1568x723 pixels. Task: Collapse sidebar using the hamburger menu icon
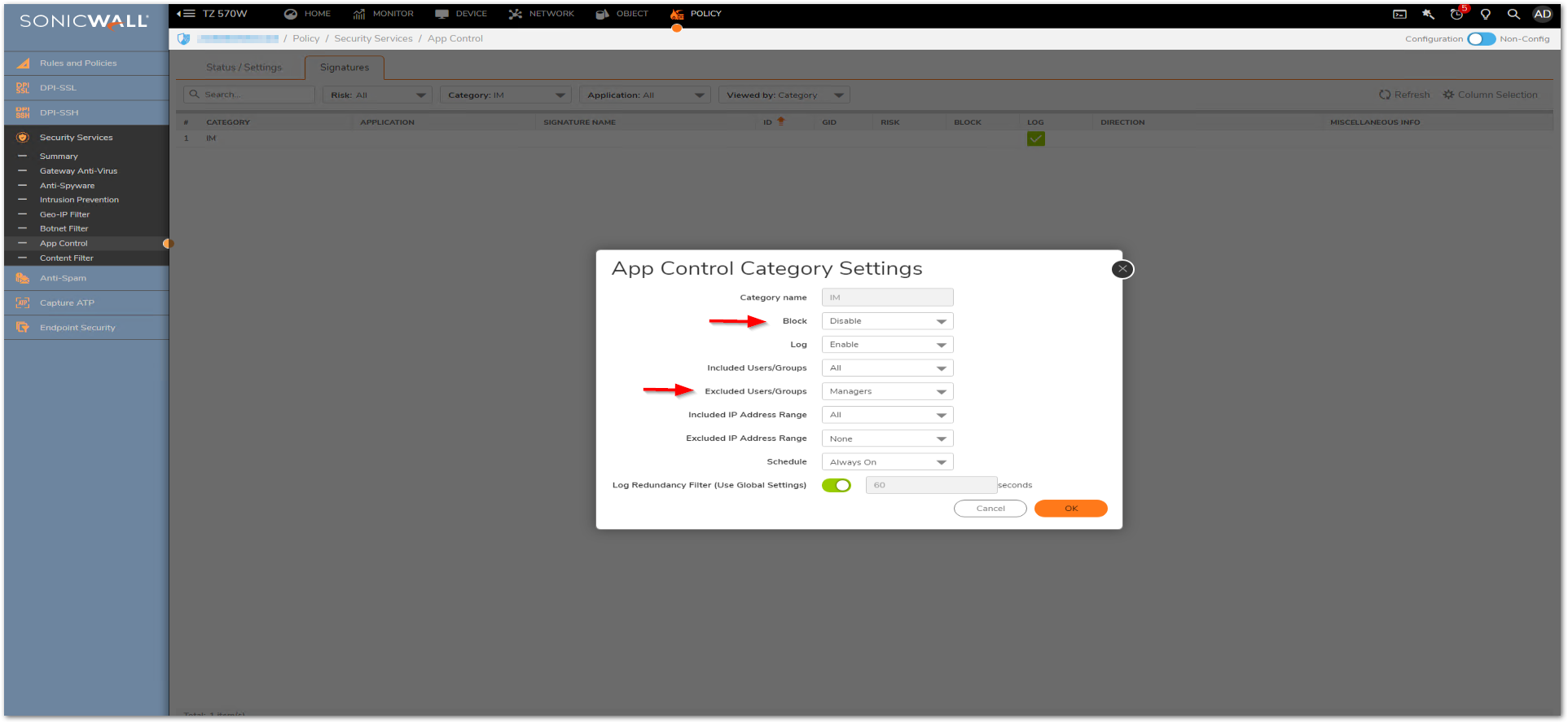point(187,14)
